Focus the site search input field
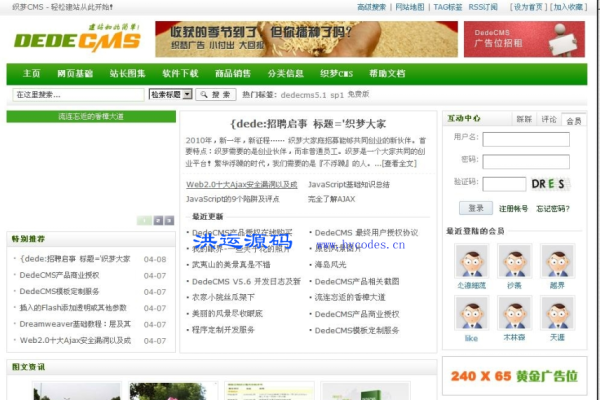Image resolution: width=600 pixels, height=400 pixels. pyautogui.click(x=78, y=95)
